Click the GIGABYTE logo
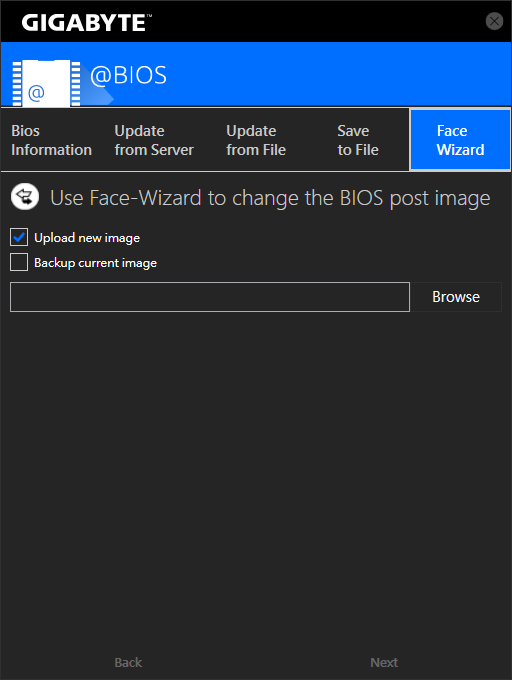Viewport: 512px width, 680px height. coord(86,22)
